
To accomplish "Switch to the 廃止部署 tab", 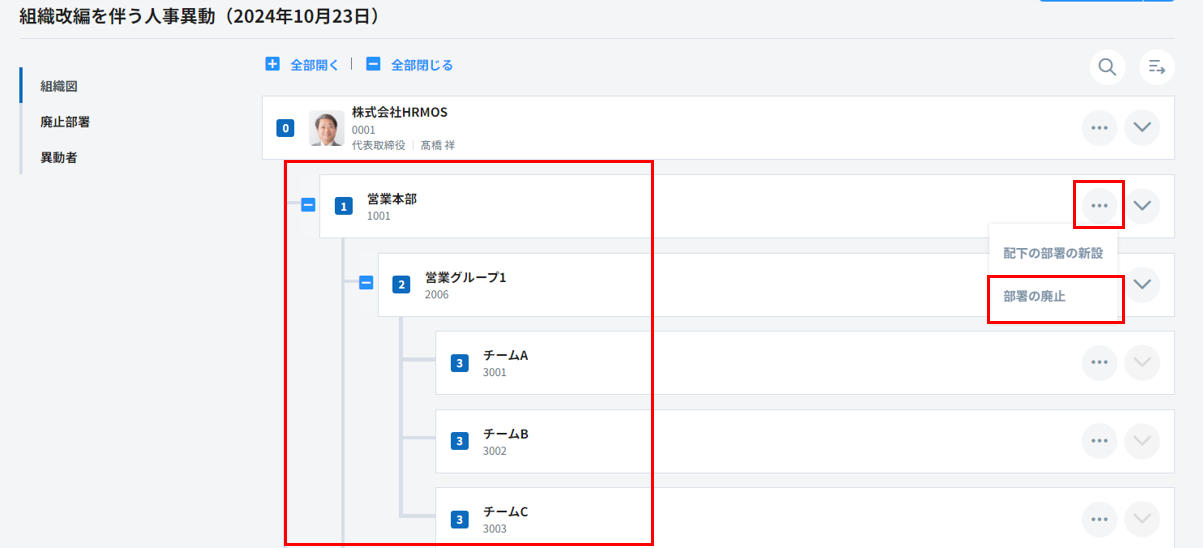I will tap(65, 122).
